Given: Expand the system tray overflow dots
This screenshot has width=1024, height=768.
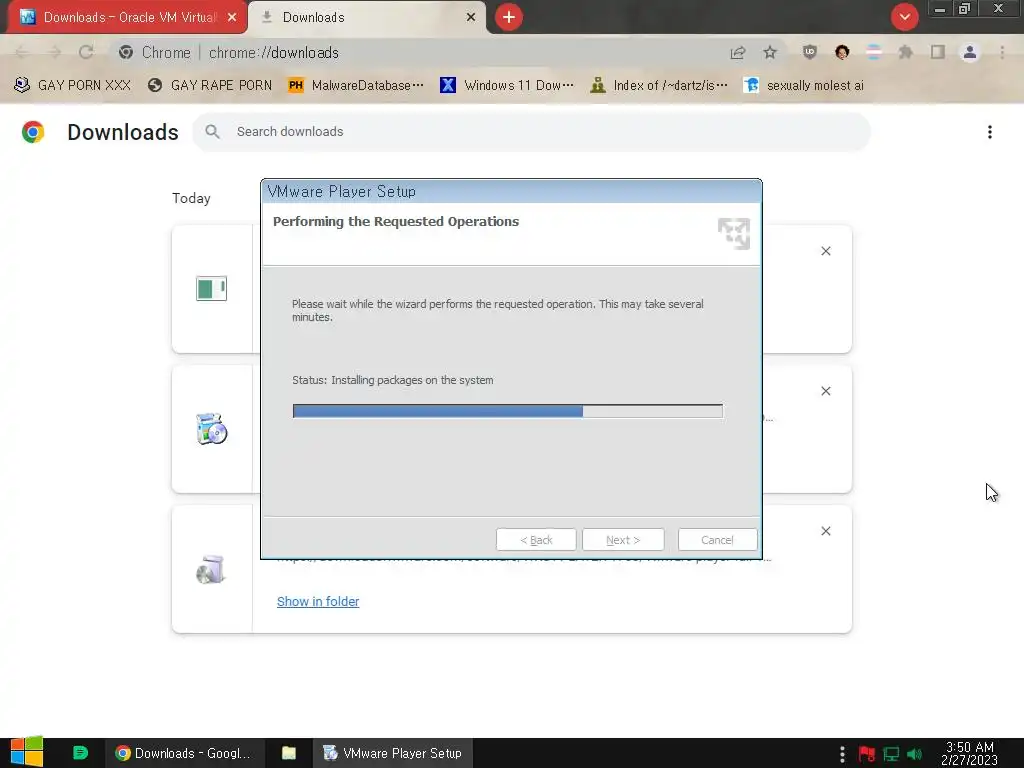Looking at the screenshot, I should pyautogui.click(x=842, y=754).
